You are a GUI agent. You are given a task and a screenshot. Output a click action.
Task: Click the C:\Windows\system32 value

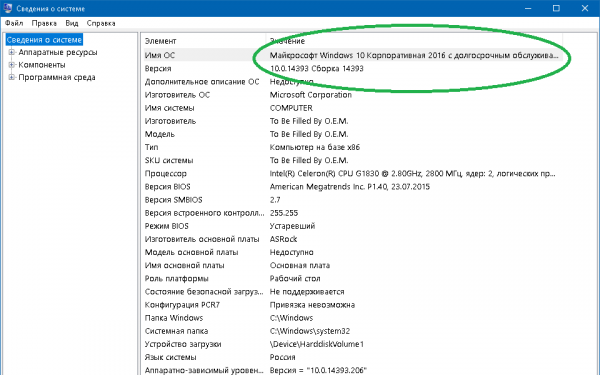pyautogui.click(x=310, y=331)
